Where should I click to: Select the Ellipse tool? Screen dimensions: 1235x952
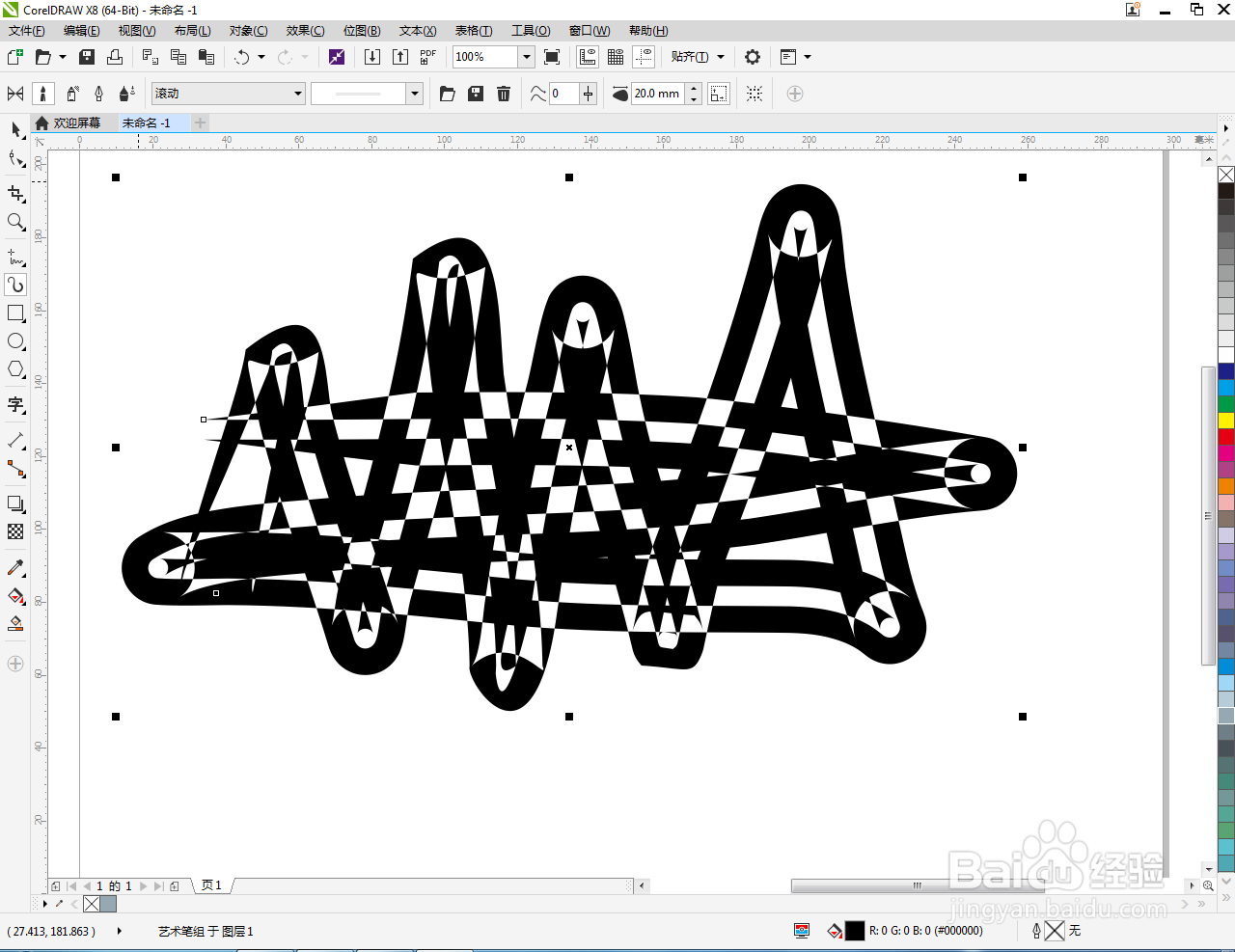tap(15, 341)
